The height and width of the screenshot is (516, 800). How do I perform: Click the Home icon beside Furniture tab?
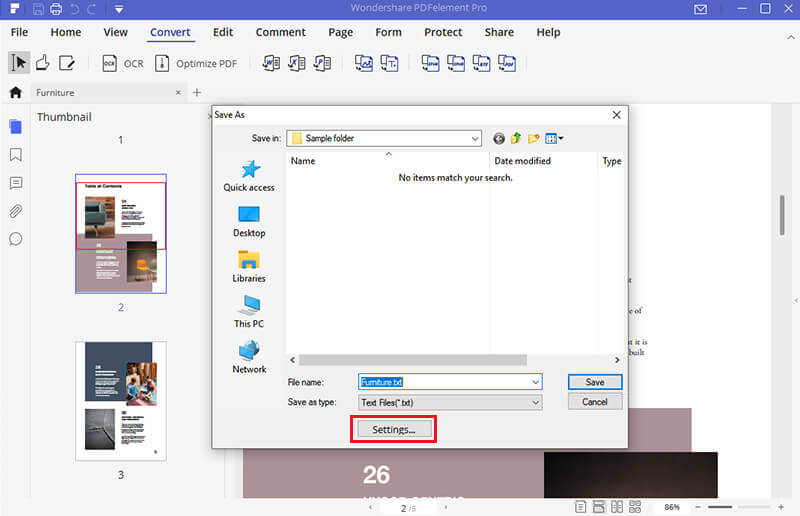[15, 93]
